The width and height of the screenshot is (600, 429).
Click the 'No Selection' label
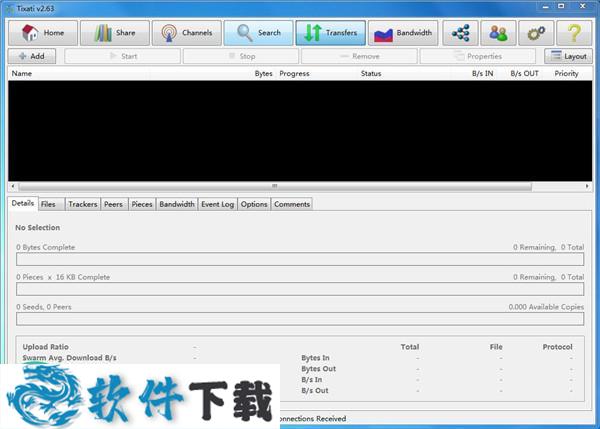38,228
